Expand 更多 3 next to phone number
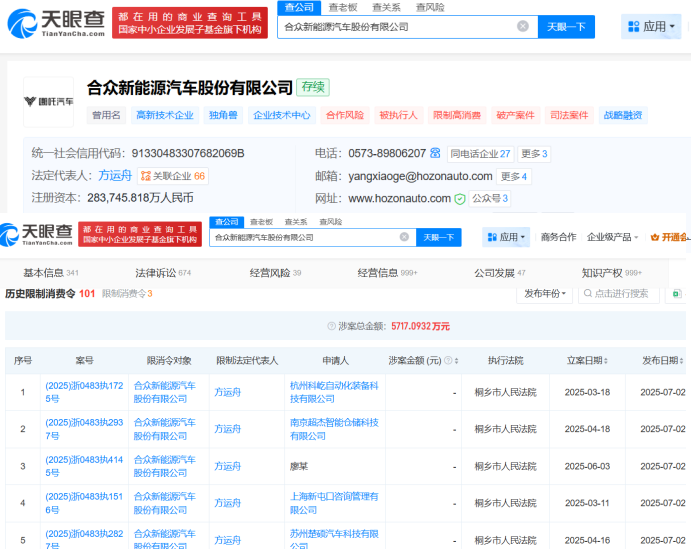 535,154
